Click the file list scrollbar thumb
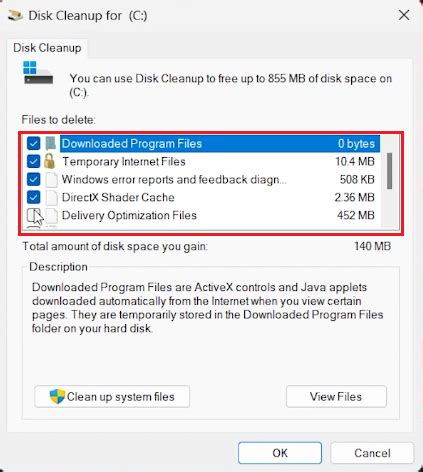Viewport: 423px width, 472px height. pyautogui.click(x=389, y=171)
